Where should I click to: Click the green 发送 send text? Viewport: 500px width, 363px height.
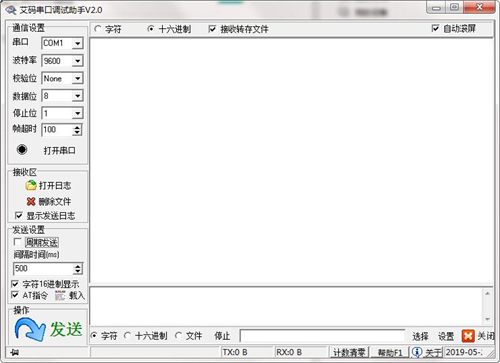[x=66, y=329]
